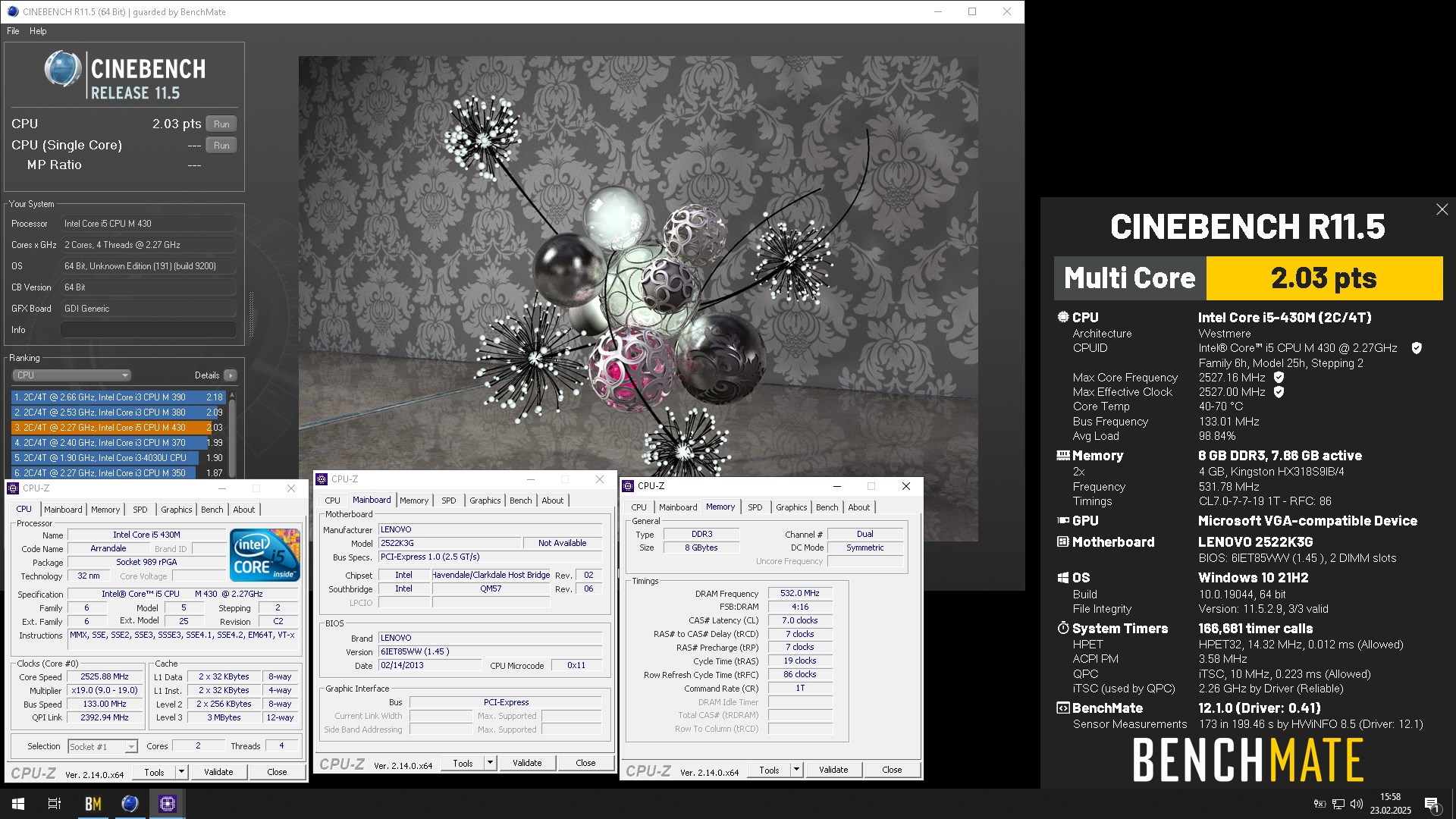
Task: Open Graphics tab in middle CPU-Z window
Action: click(x=485, y=500)
